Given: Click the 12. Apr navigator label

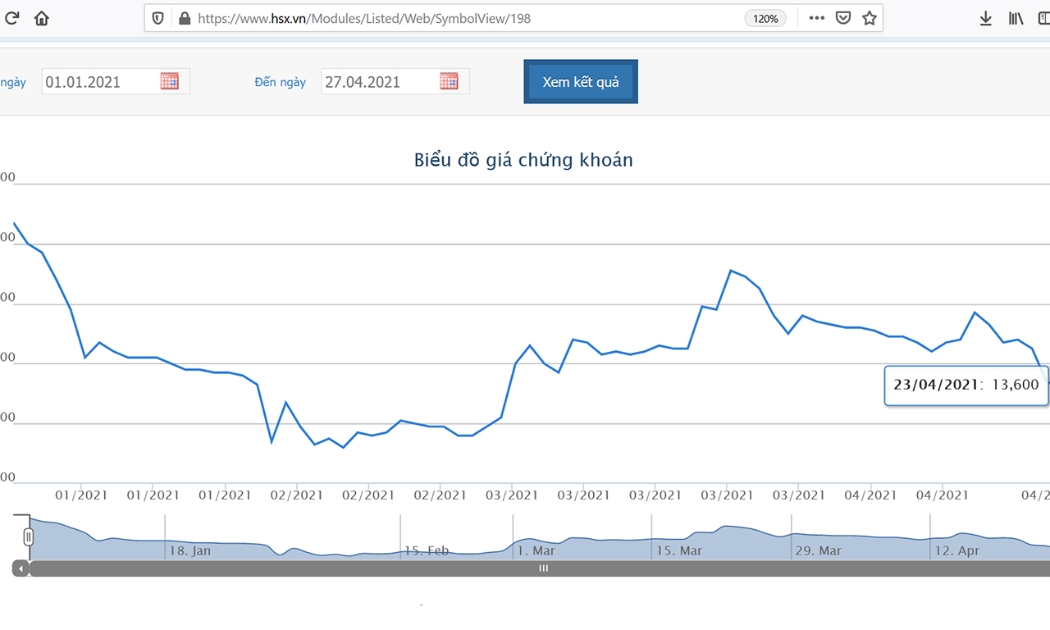Looking at the screenshot, I should (957, 551).
